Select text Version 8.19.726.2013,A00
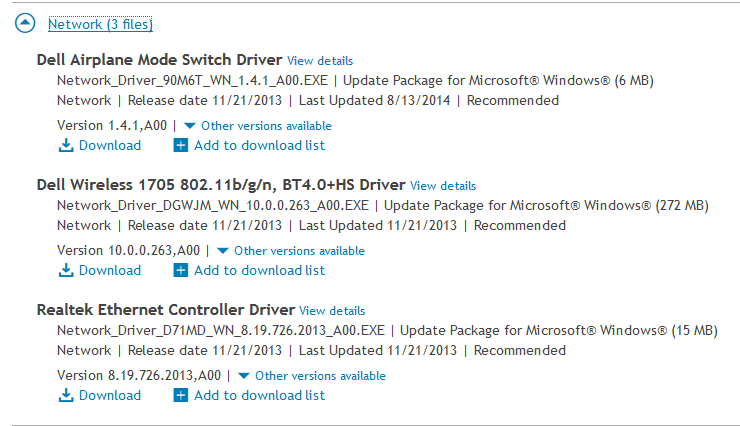740x426 pixels. pyautogui.click(x=139, y=376)
